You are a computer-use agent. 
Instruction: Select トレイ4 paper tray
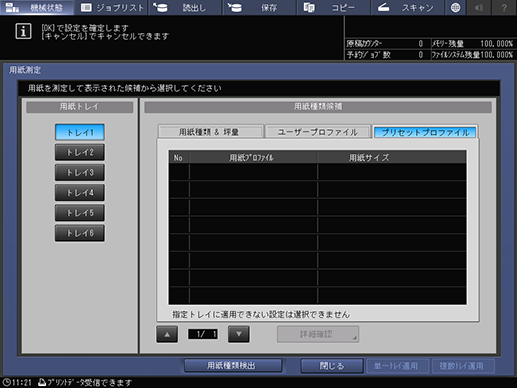tap(80, 193)
